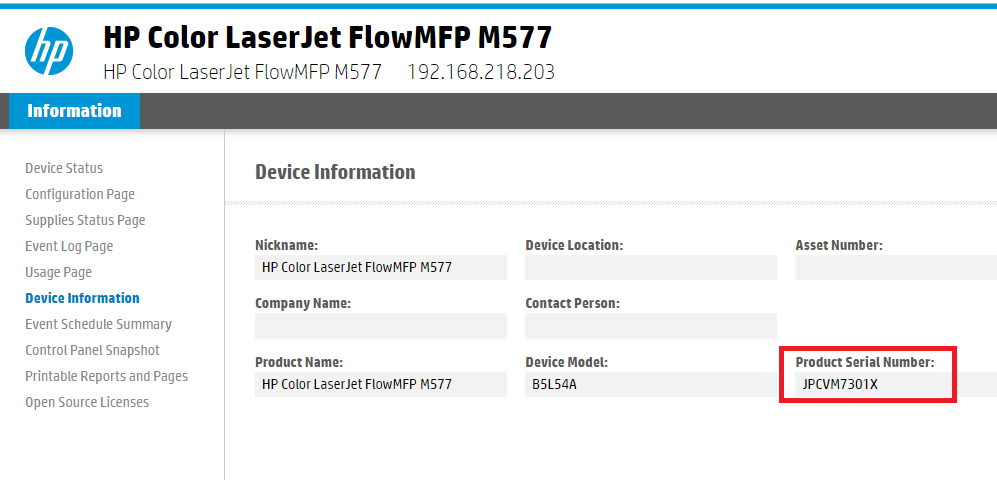Open the Event Log Page
The image size is (997, 480).
pos(69,246)
